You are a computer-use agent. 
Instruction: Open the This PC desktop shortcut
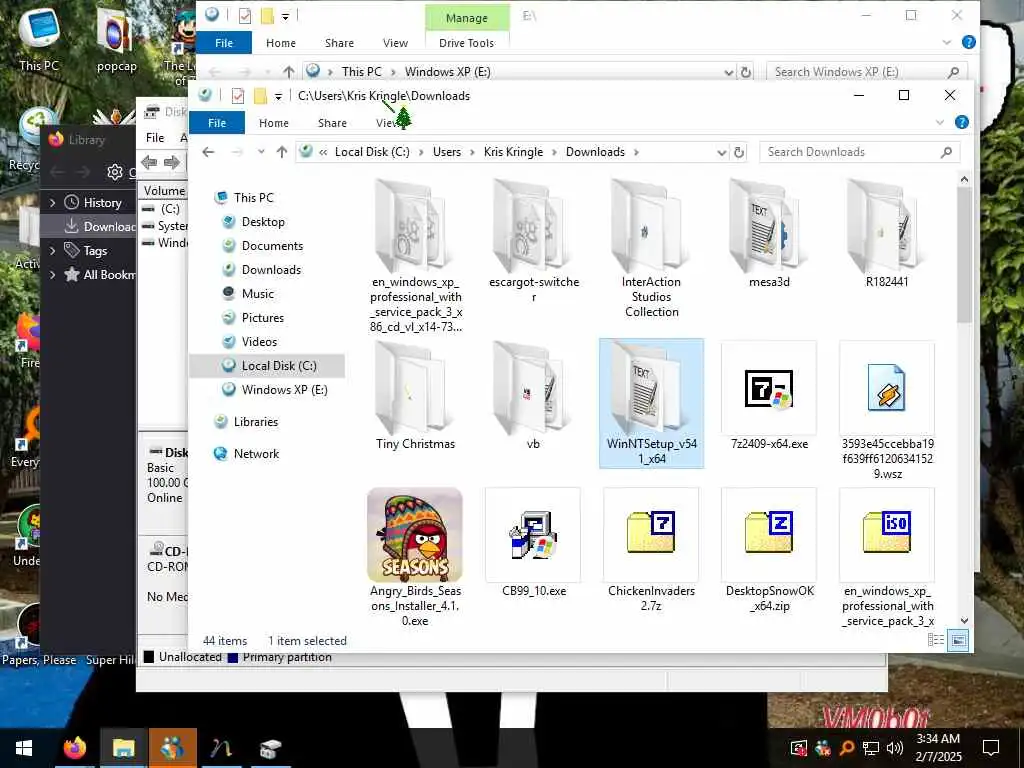coord(39,40)
